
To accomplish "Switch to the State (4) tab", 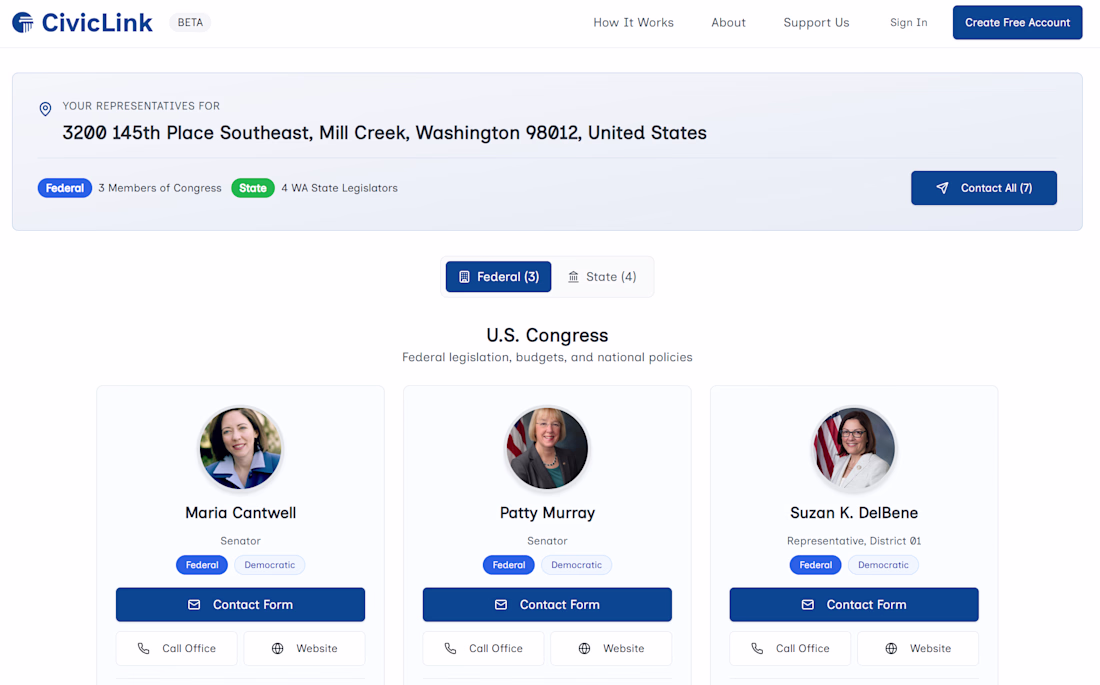I will (x=602, y=277).
